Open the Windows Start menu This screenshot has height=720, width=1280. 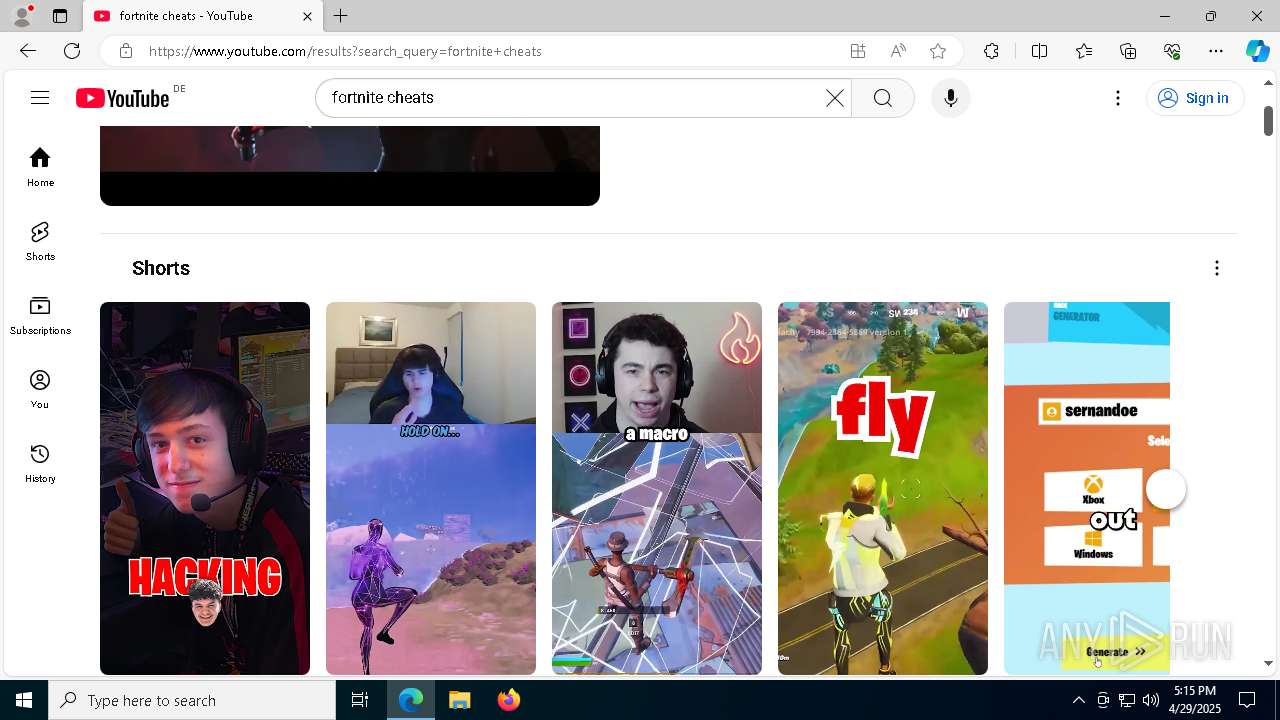pyautogui.click(x=24, y=700)
